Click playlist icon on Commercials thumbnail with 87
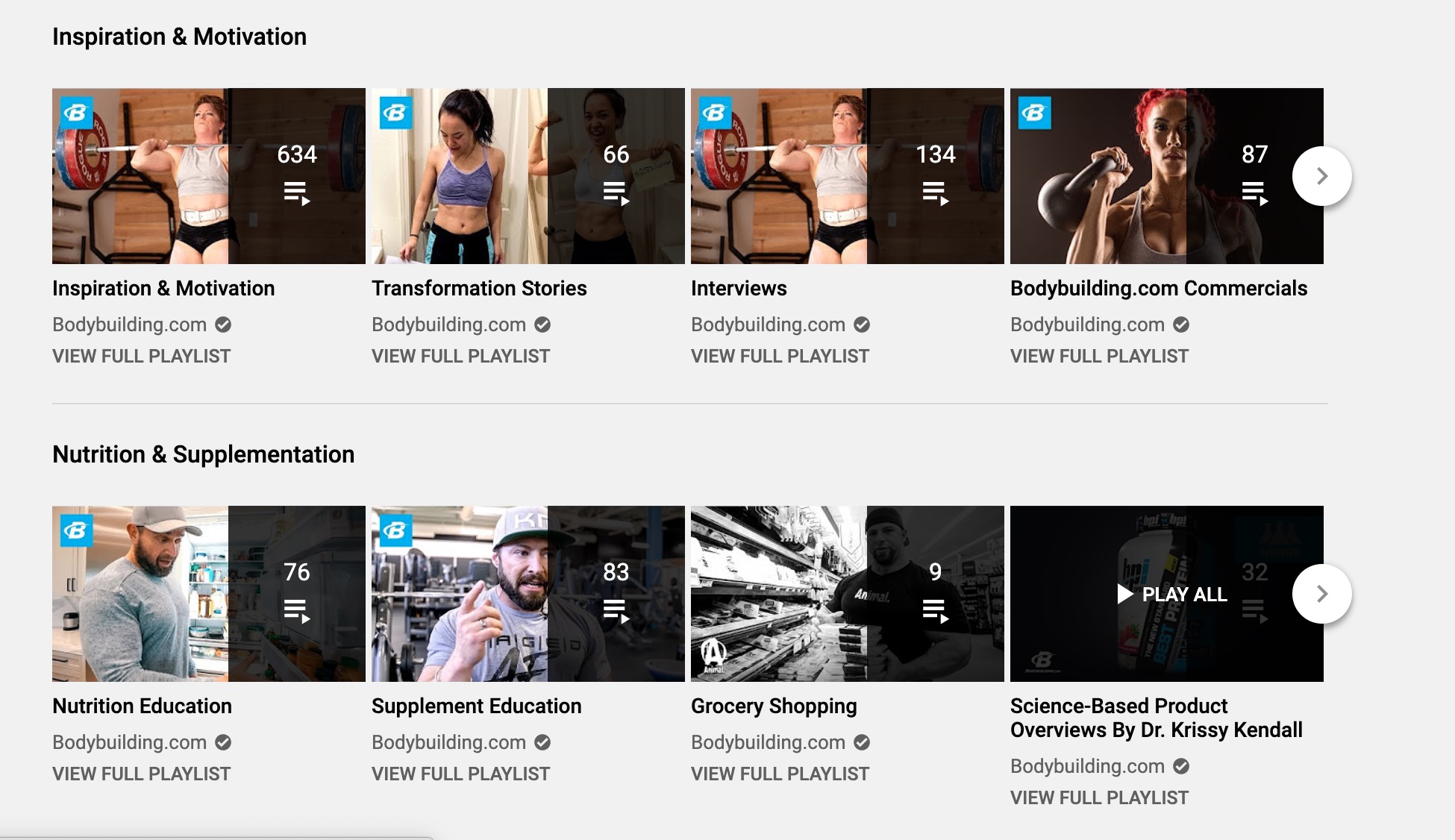The image size is (1455, 840). click(1254, 194)
